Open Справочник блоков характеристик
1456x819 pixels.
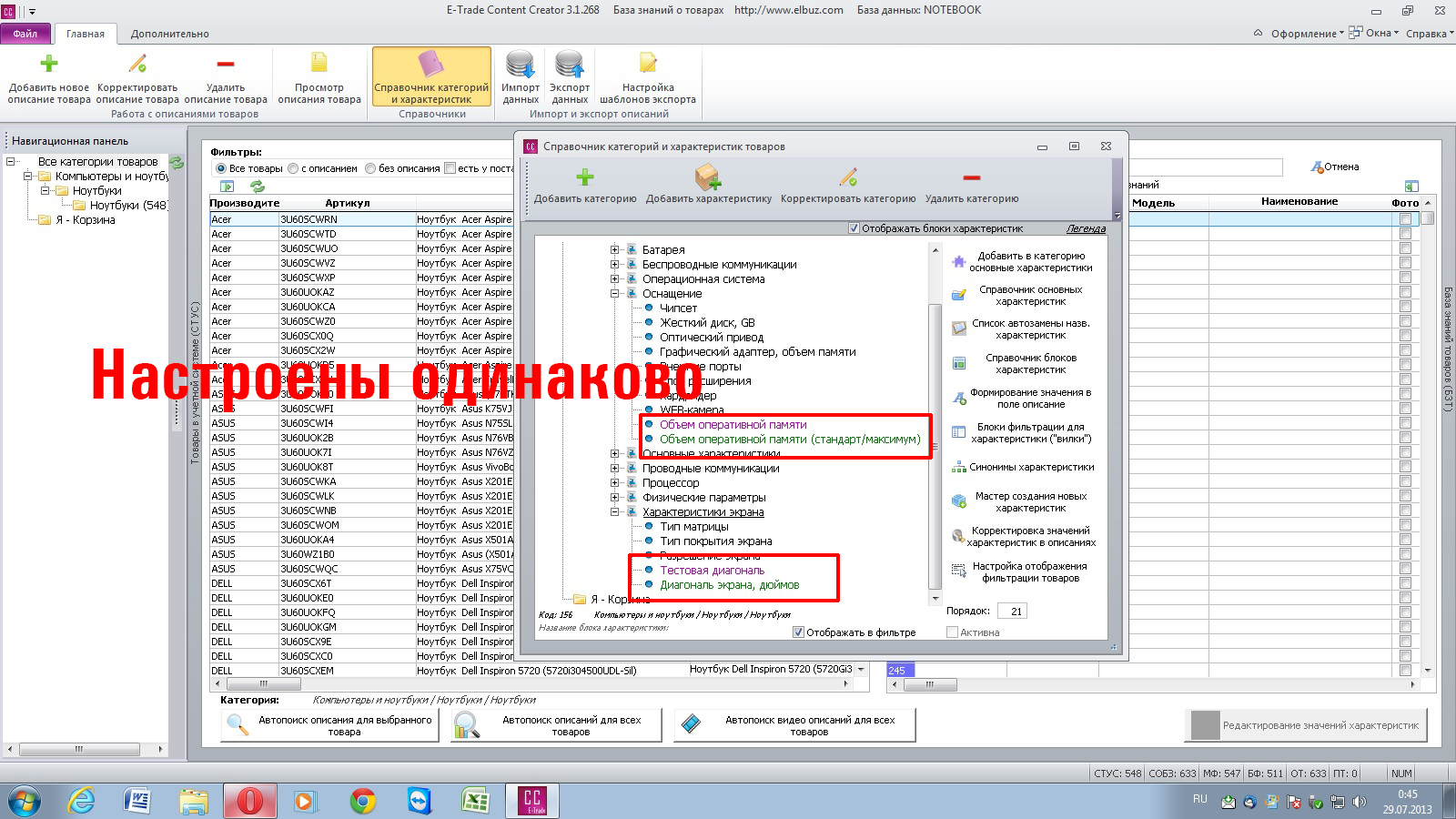pyautogui.click(x=1022, y=364)
